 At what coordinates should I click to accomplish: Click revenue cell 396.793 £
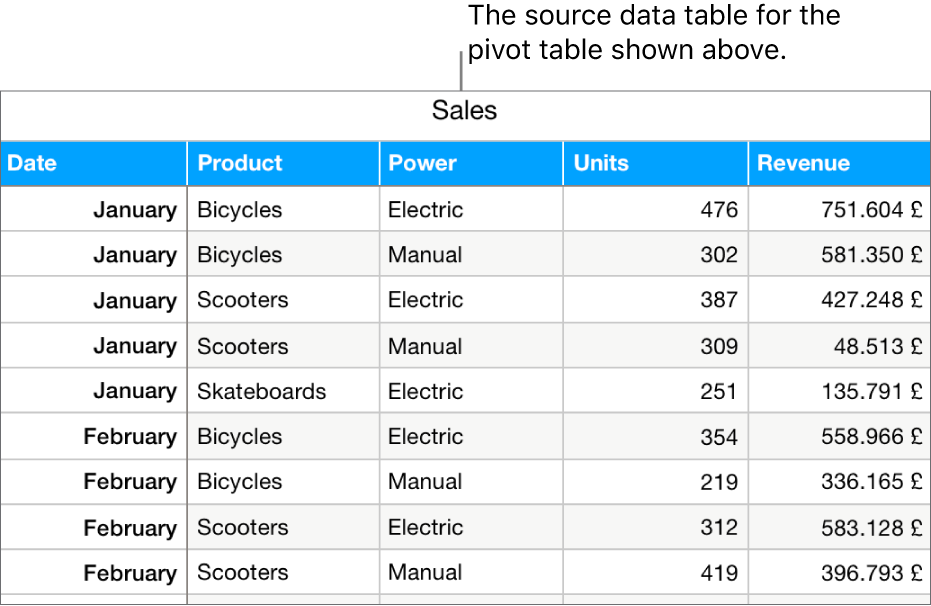[x=838, y=573]
